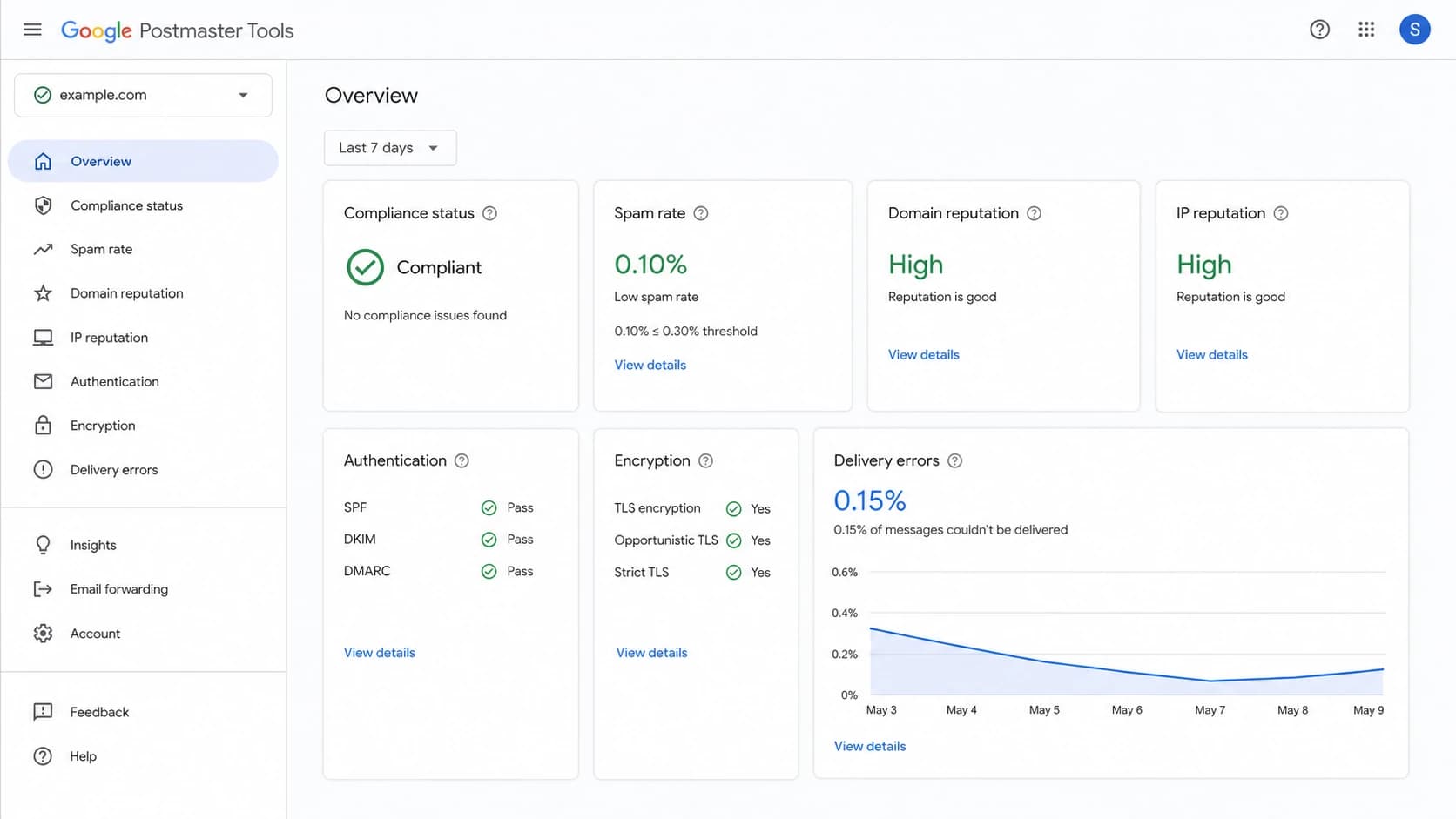Click the 0.15% delivery errors value
The height and width of the screenshot is (819, 1456).
tap(870, 500)
